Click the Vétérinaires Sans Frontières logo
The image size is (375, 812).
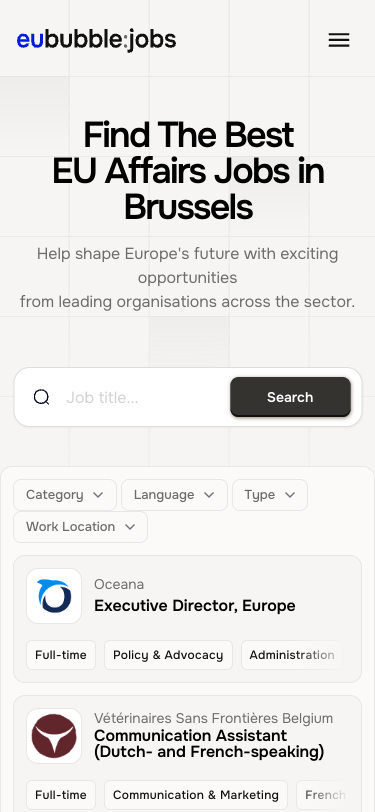pyautogui.click(x=54, y=736)
